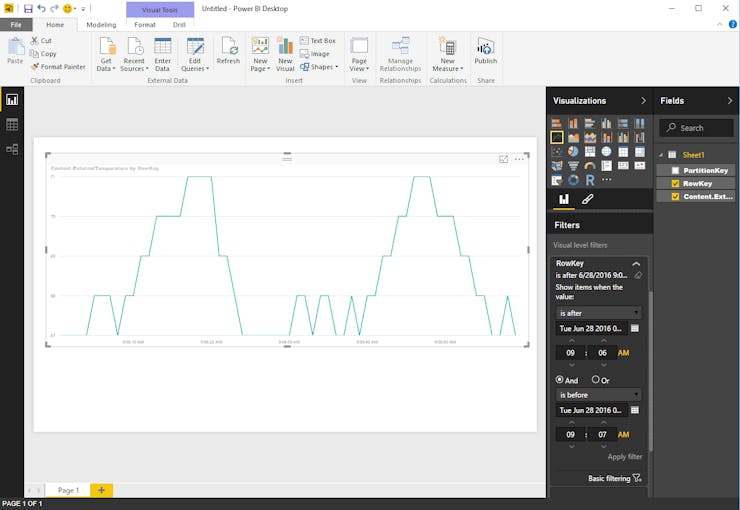The image size is (740, 510).
Task: Collapse the Visualizations pane
Action: point(643,100)
